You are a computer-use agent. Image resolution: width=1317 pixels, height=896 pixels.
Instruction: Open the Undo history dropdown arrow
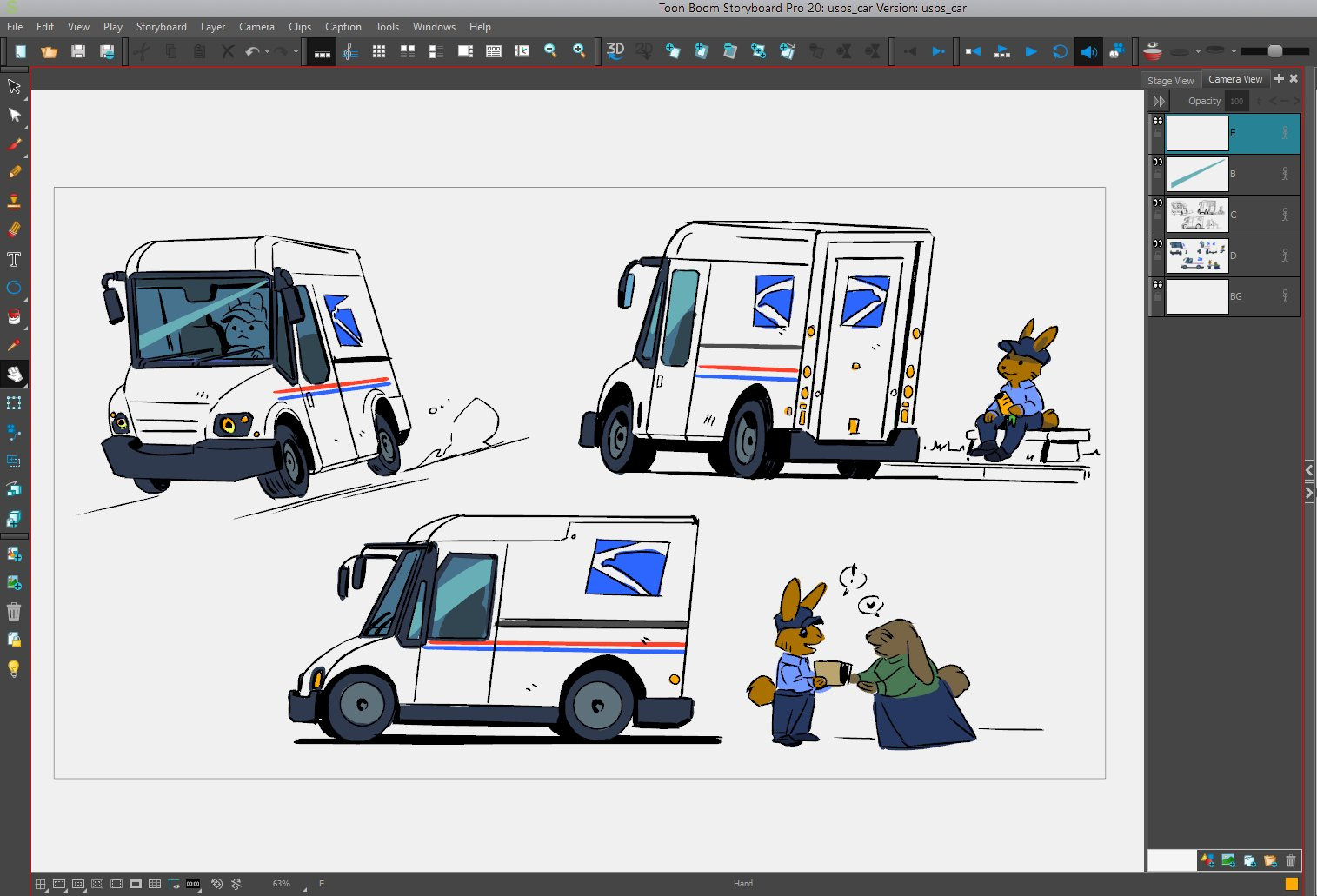267,51
